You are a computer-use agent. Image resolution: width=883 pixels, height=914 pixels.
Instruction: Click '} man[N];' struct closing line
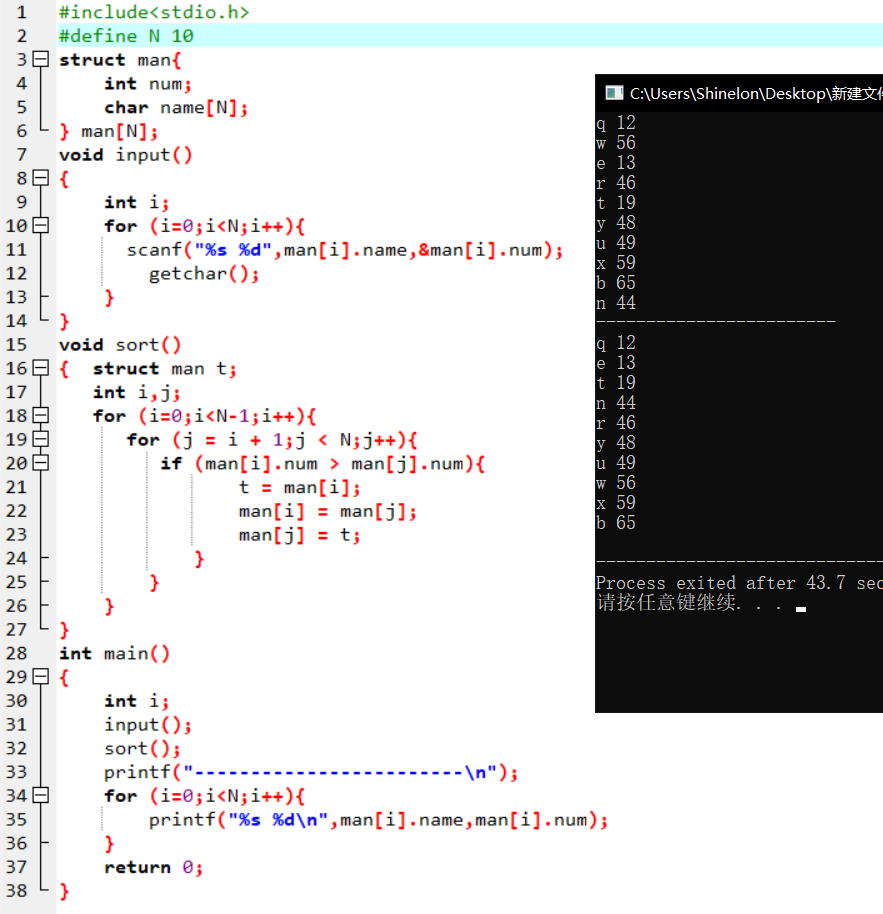(108, 132)
